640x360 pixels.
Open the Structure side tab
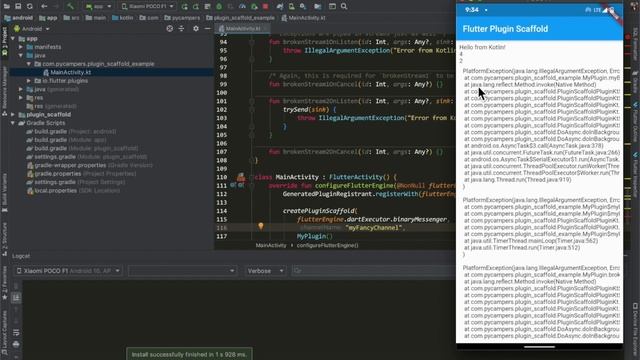[x=4, y=239]
